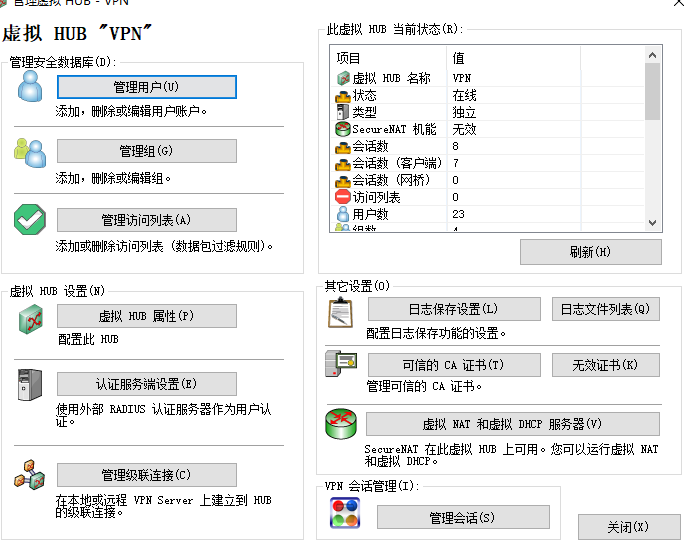Click the value 7 for 会话数 (客户端)
Image resolution: width=689 pixels, height=549 pixels.
pos(455,163)
